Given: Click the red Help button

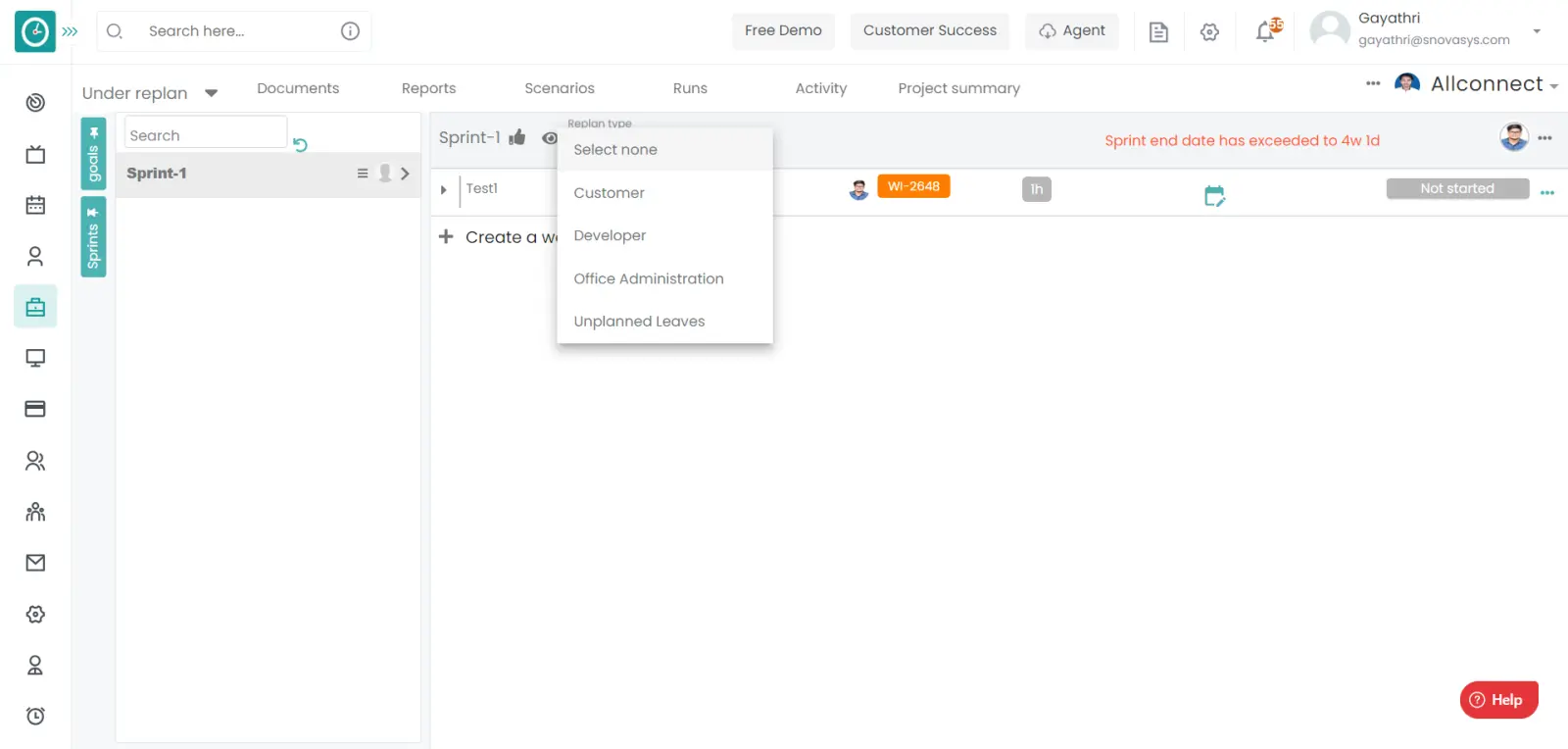Looking at the screenshot, I should click(1498, 700).
